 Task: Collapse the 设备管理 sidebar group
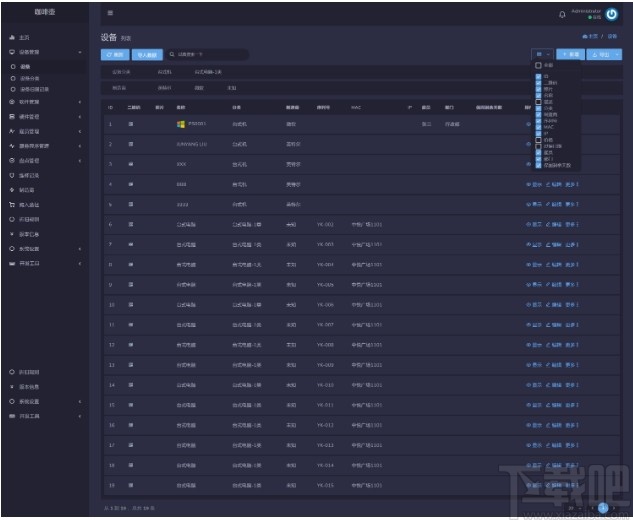80,52
